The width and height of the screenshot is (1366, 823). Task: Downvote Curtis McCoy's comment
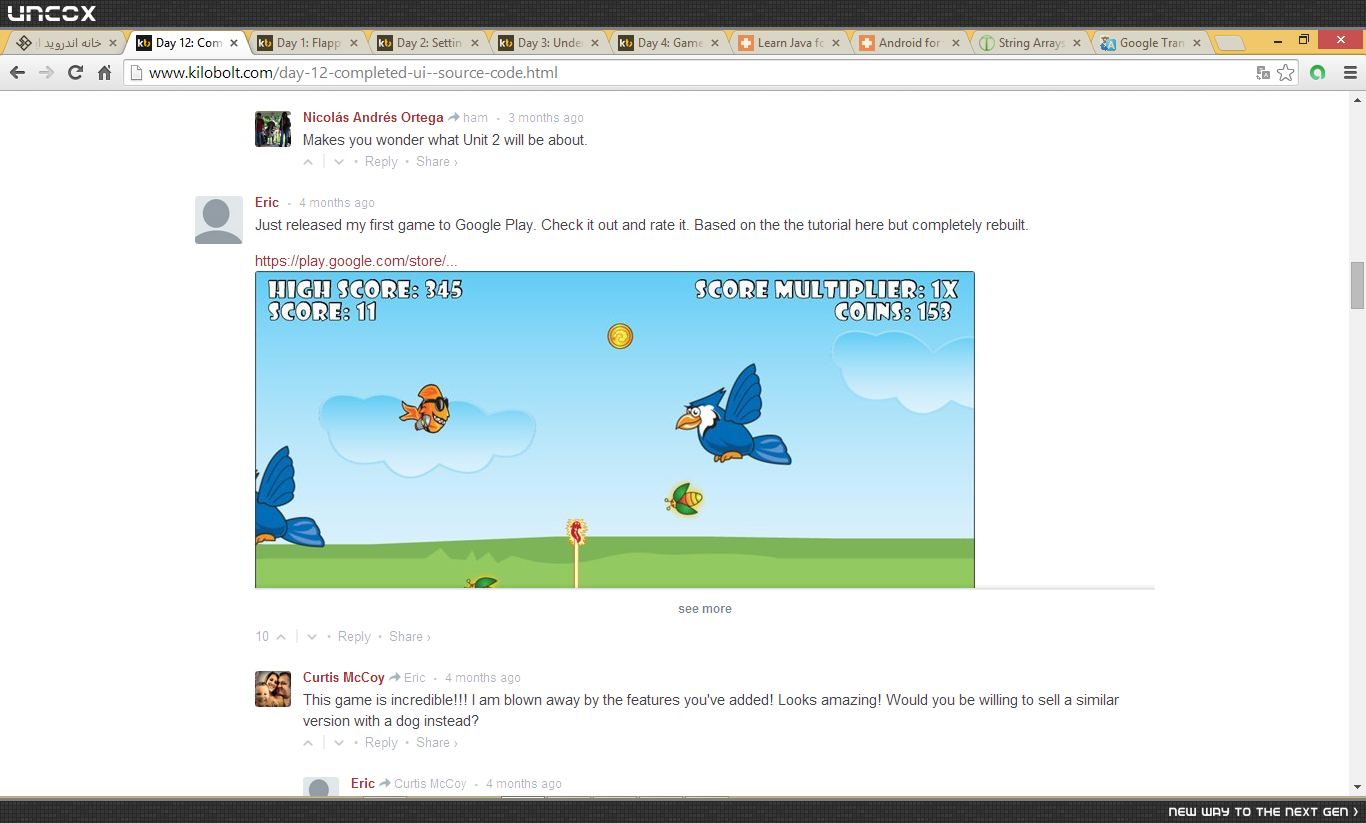click(x=339, y=743)
